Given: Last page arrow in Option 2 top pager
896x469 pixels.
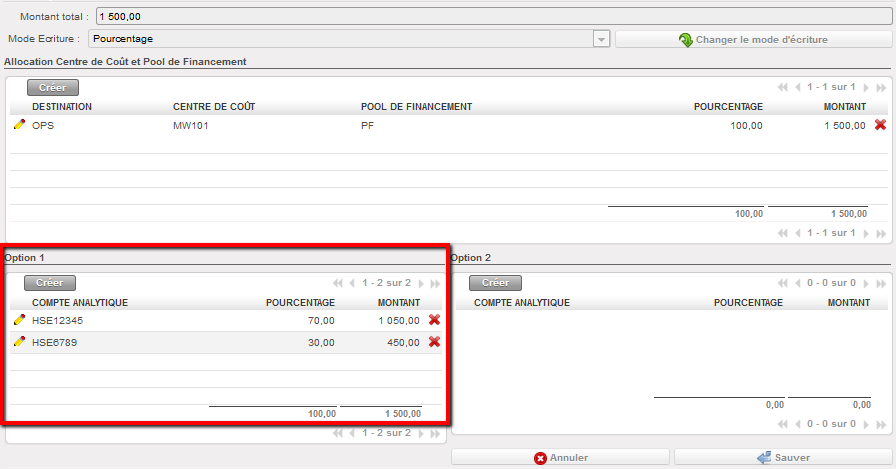Looking at the screenshot, I should pos(881,283).
